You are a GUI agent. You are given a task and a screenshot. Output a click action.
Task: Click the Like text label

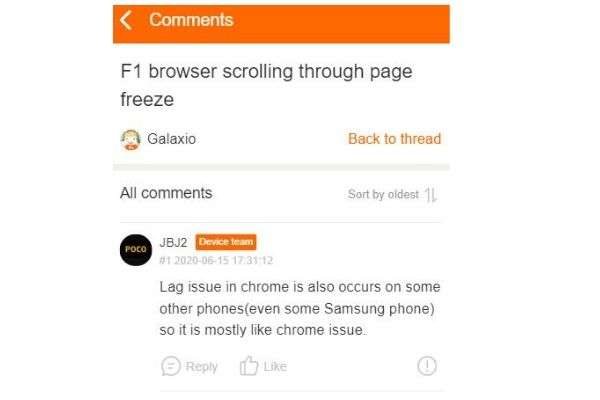pos(275,366)
